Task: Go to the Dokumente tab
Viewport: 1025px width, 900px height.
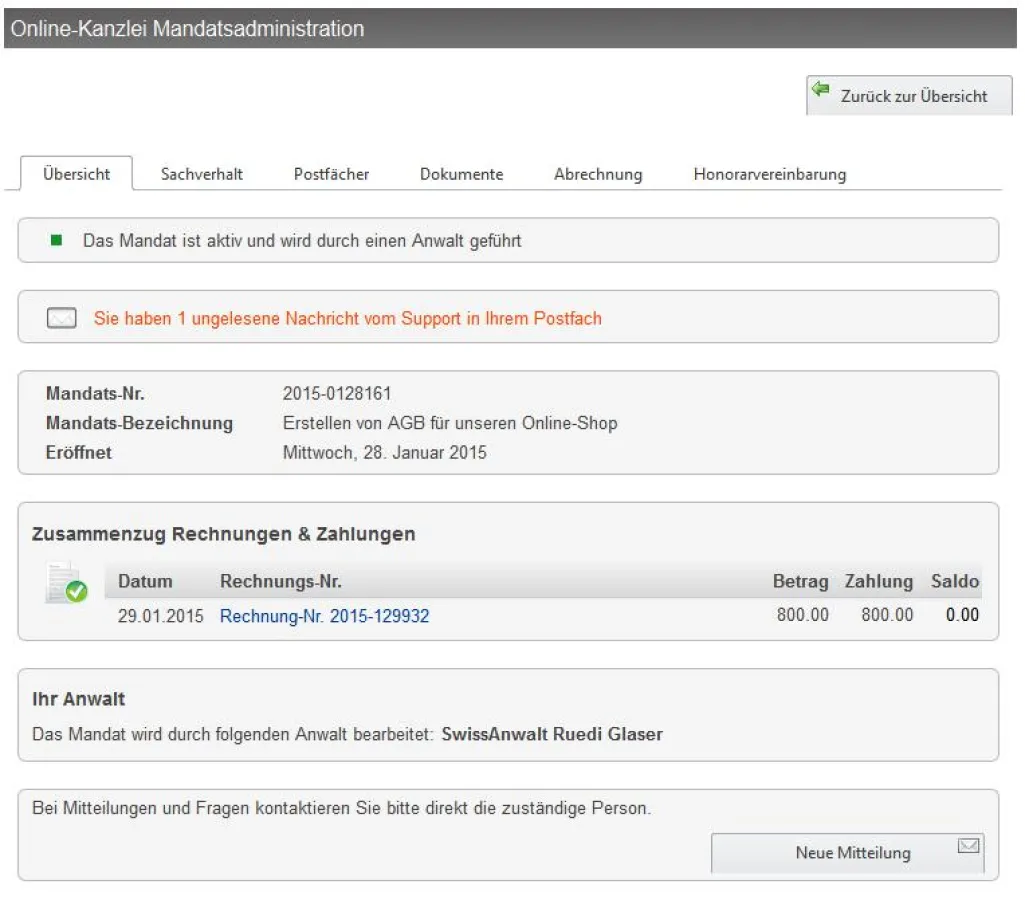Action: (x=461, y=174)
